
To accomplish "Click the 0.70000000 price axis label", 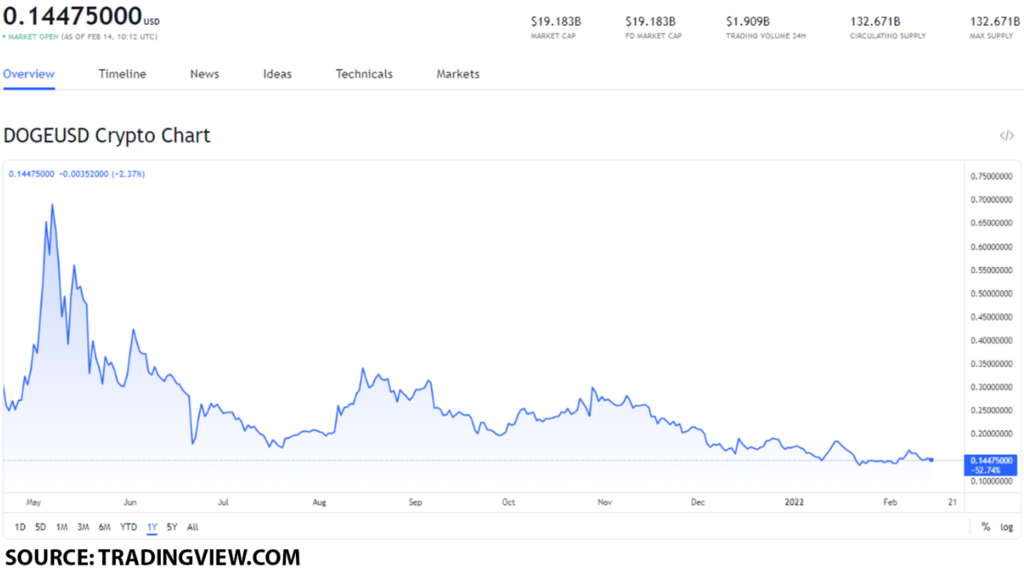I will coord(991,200).
